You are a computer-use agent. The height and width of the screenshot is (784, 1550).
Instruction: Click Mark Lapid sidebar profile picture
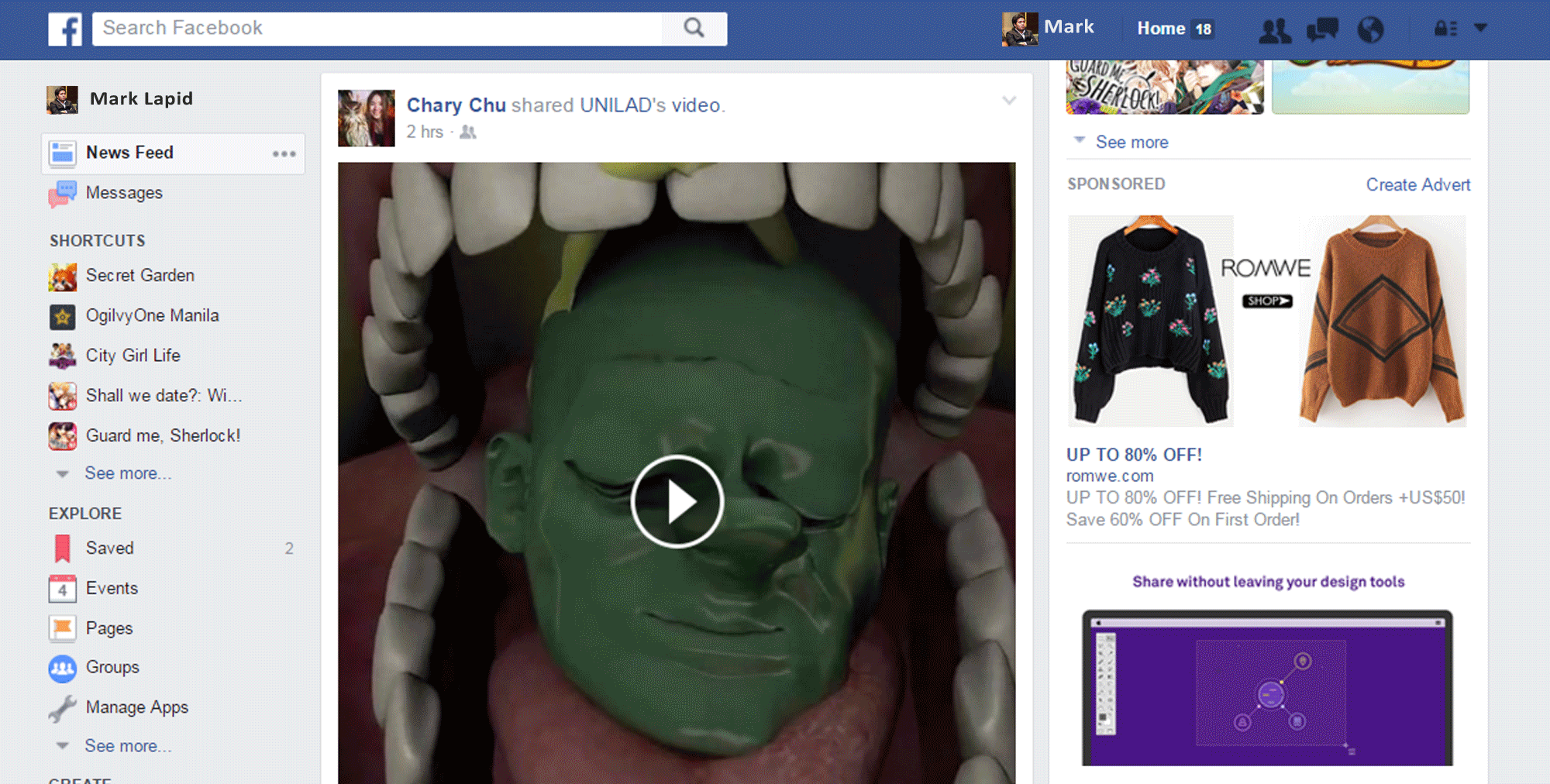pos(62,100)
